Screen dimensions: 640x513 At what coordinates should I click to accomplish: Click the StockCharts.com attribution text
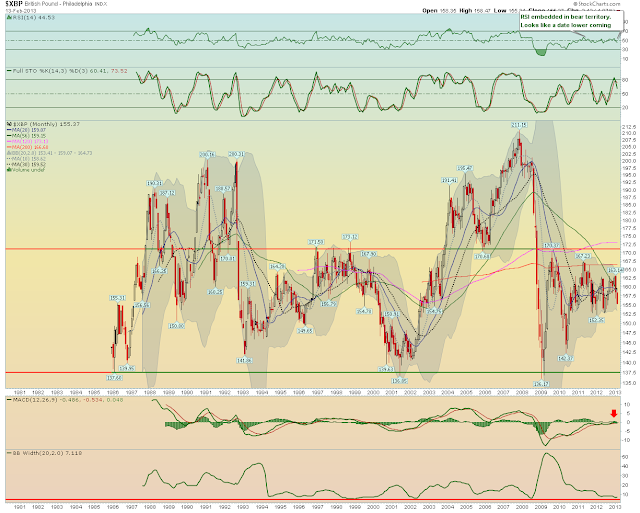596,4
